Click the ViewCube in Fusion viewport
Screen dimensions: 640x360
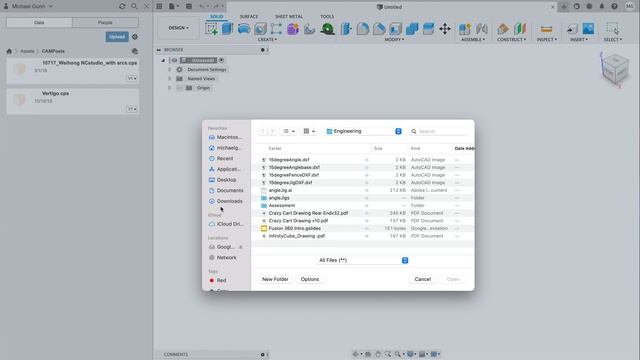pyautogui.click(x=615, y=69)
